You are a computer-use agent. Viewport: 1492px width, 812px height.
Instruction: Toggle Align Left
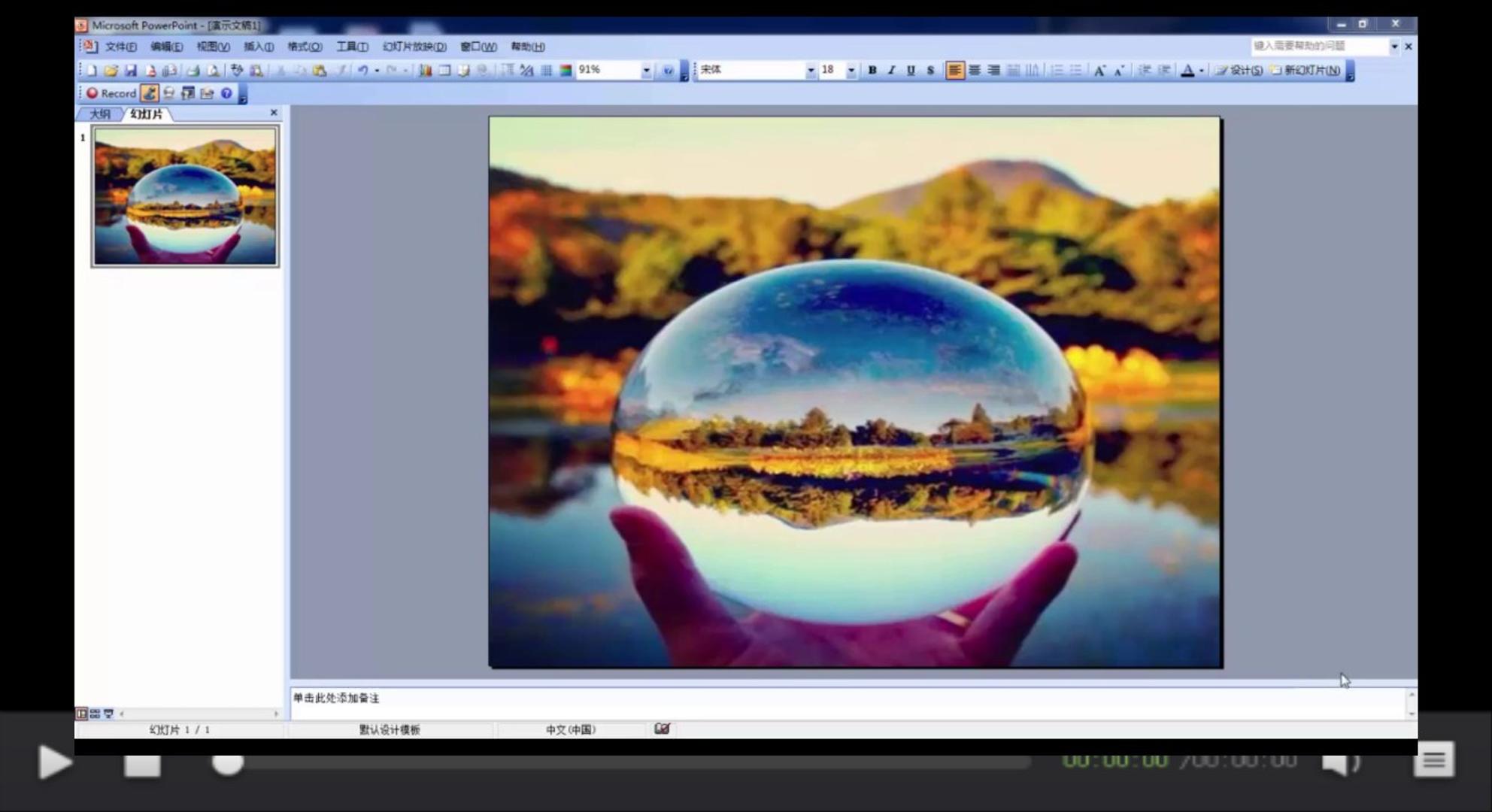tap(954, 70)
